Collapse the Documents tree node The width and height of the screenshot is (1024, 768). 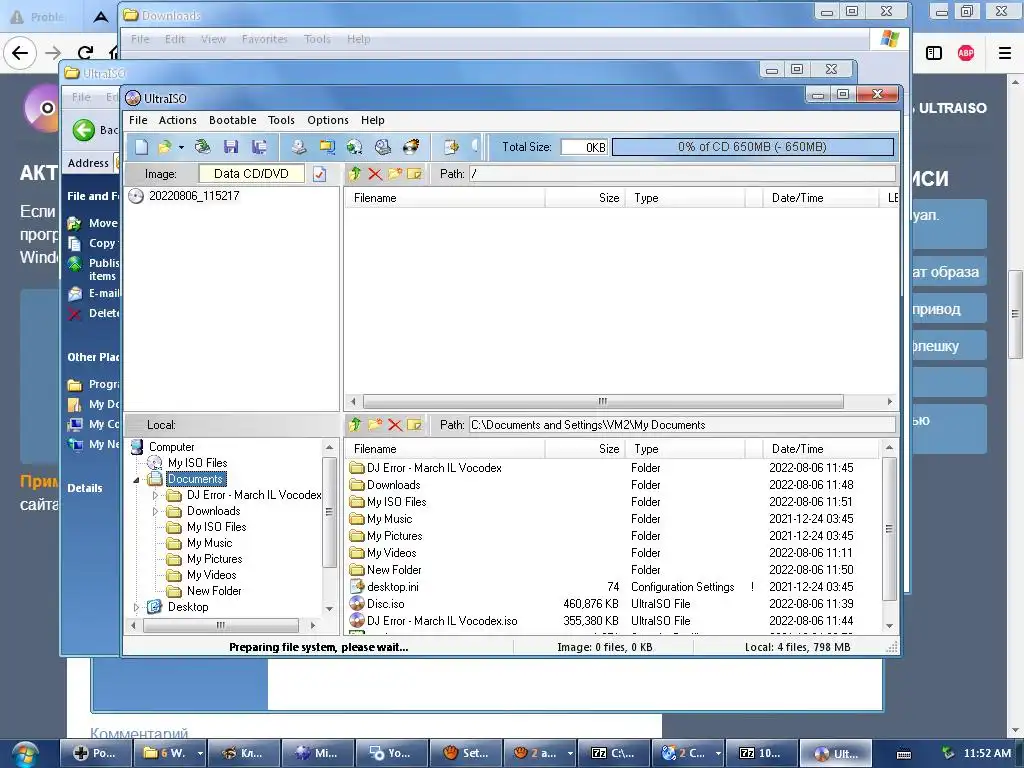(x=136, y=479)
